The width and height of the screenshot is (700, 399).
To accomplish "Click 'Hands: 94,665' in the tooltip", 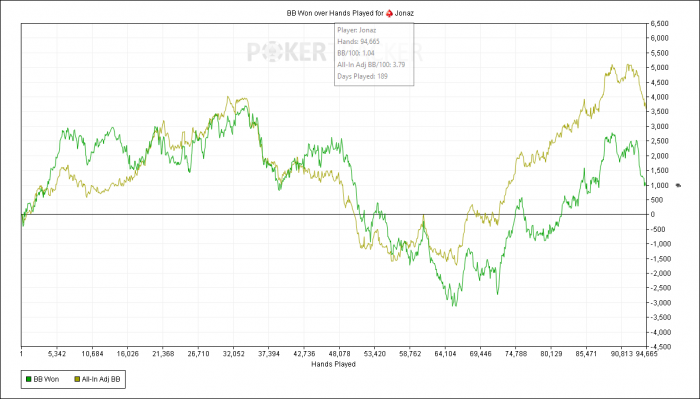I will coord(358,42).
